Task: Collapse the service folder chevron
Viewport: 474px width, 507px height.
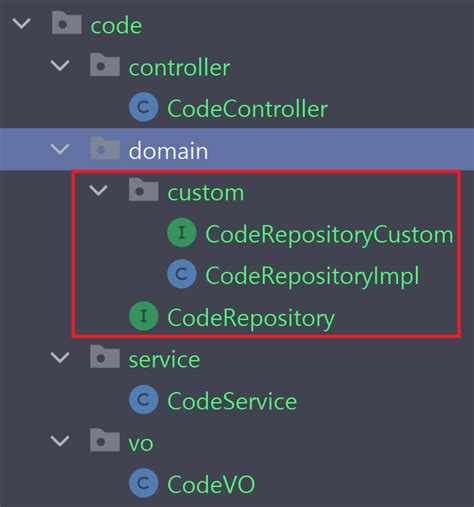Action: 60,358
